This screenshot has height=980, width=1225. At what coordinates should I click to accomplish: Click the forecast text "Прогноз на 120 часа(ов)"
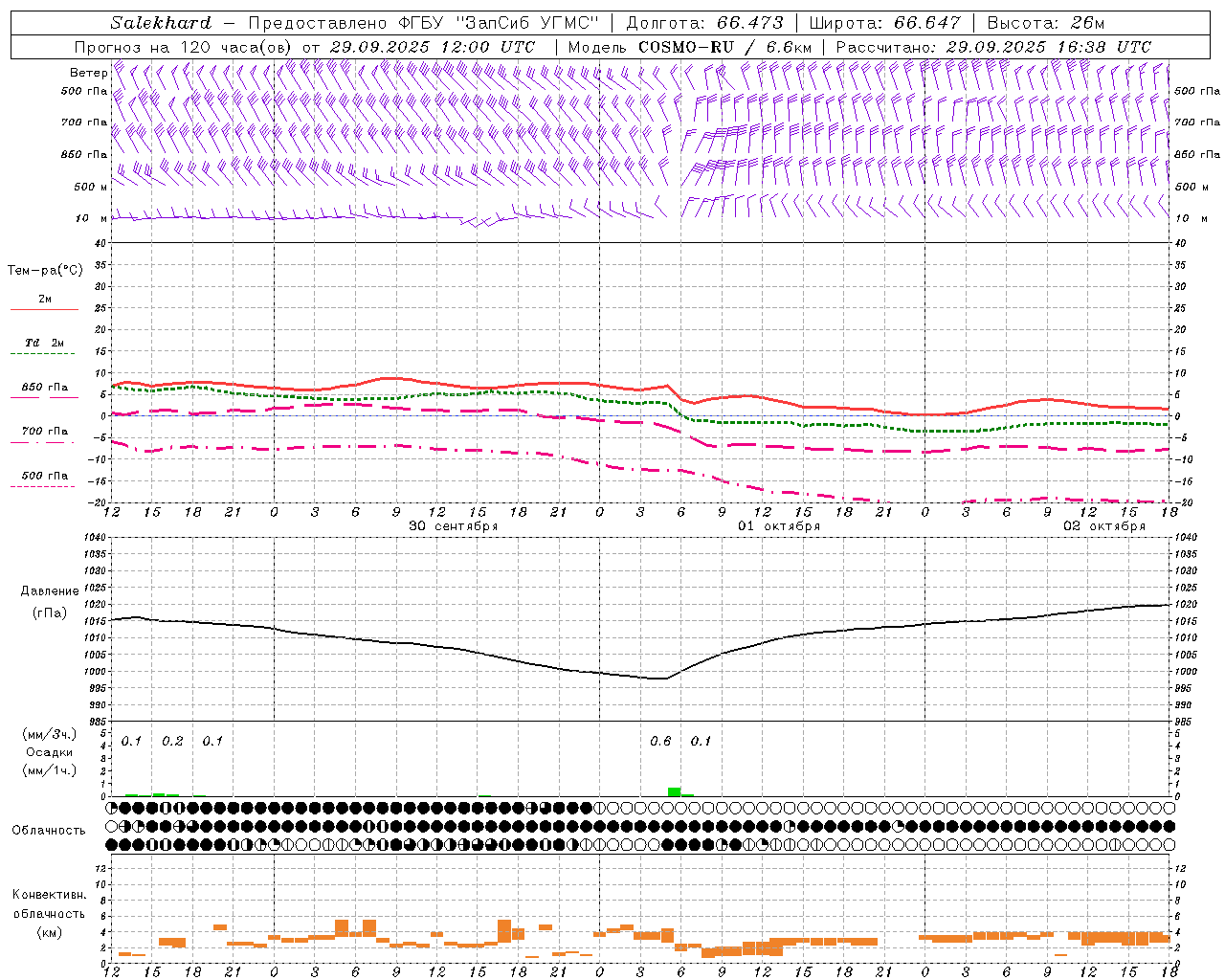tap(185, 47)
